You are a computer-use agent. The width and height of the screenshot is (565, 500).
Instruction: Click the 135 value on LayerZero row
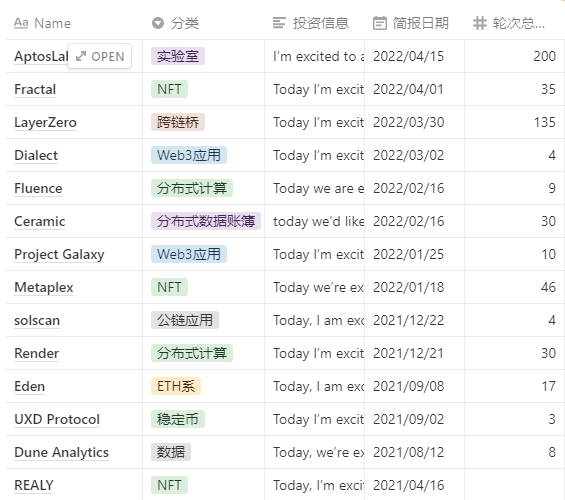tap(545, 122)
